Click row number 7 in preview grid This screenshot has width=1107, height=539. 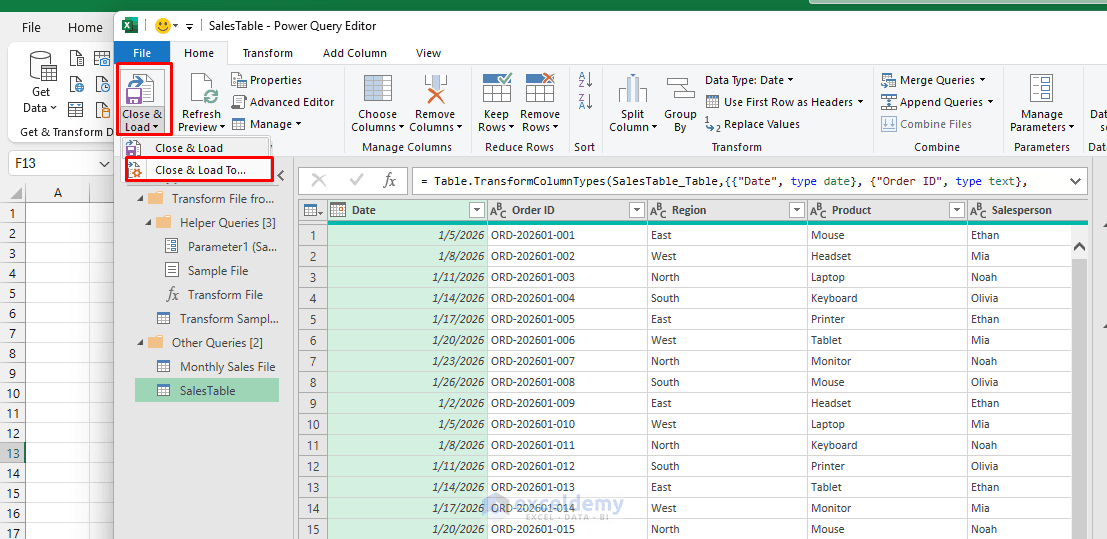313,361
